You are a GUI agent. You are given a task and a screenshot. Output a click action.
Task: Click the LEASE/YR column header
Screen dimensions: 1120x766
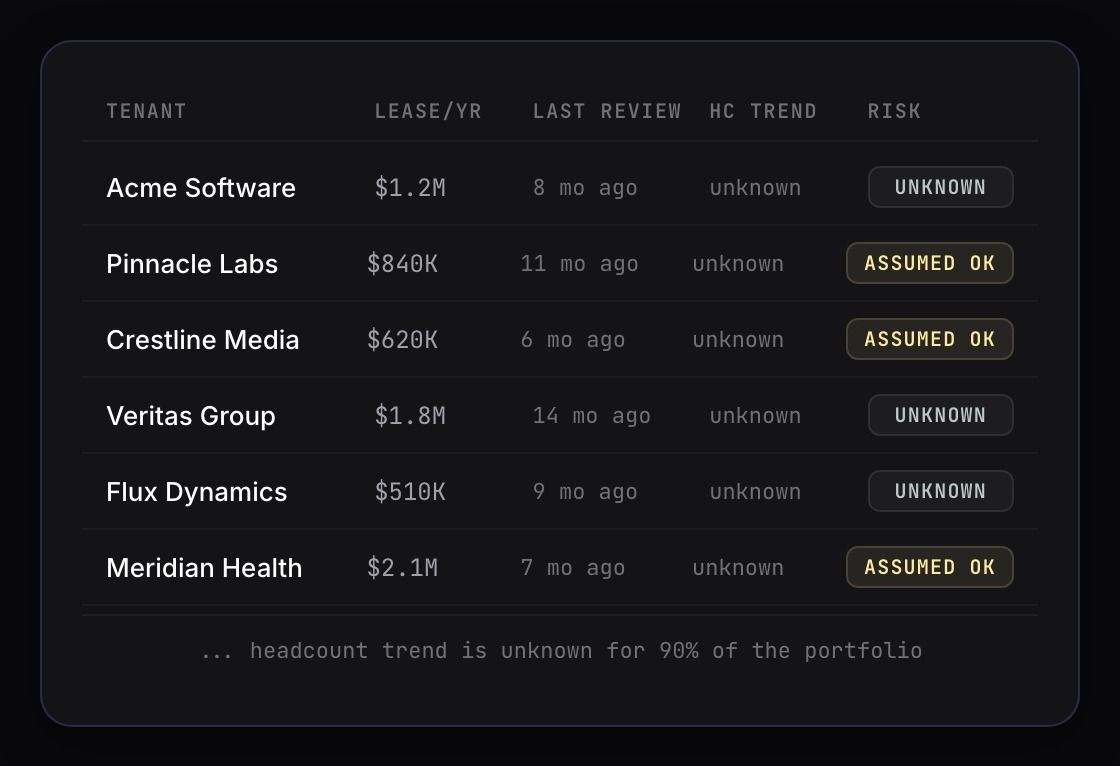click(428, 111)
